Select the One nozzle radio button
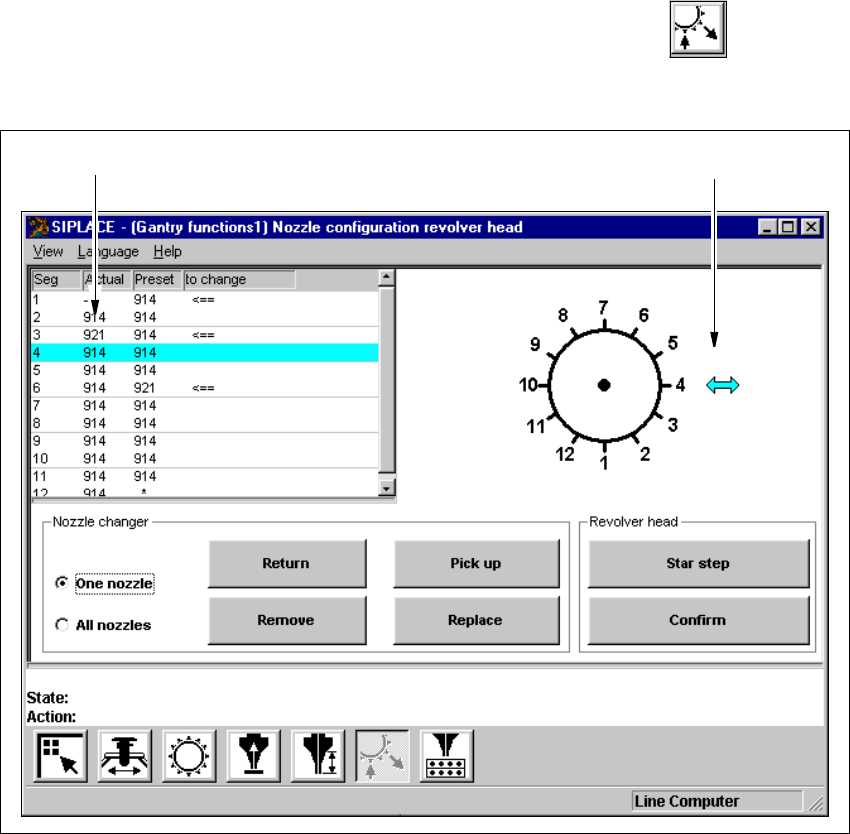 [x=62, y=583]
